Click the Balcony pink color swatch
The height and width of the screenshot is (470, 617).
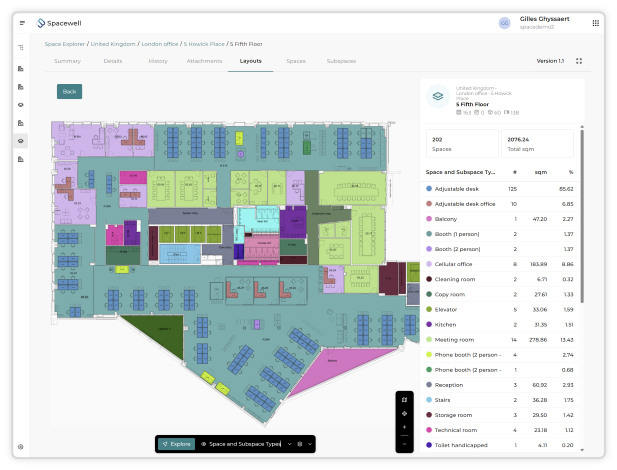(429, 219)
